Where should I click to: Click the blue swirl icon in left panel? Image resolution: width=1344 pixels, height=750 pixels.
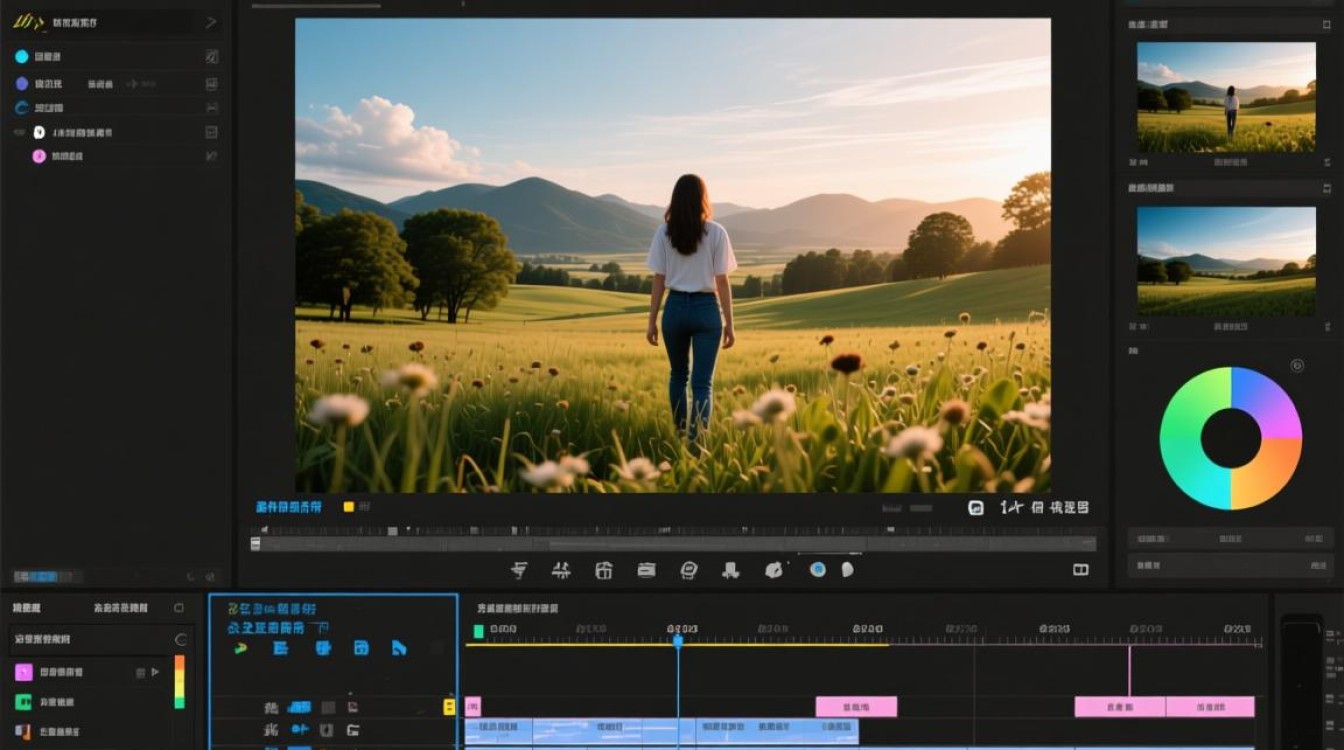point(22,108)
